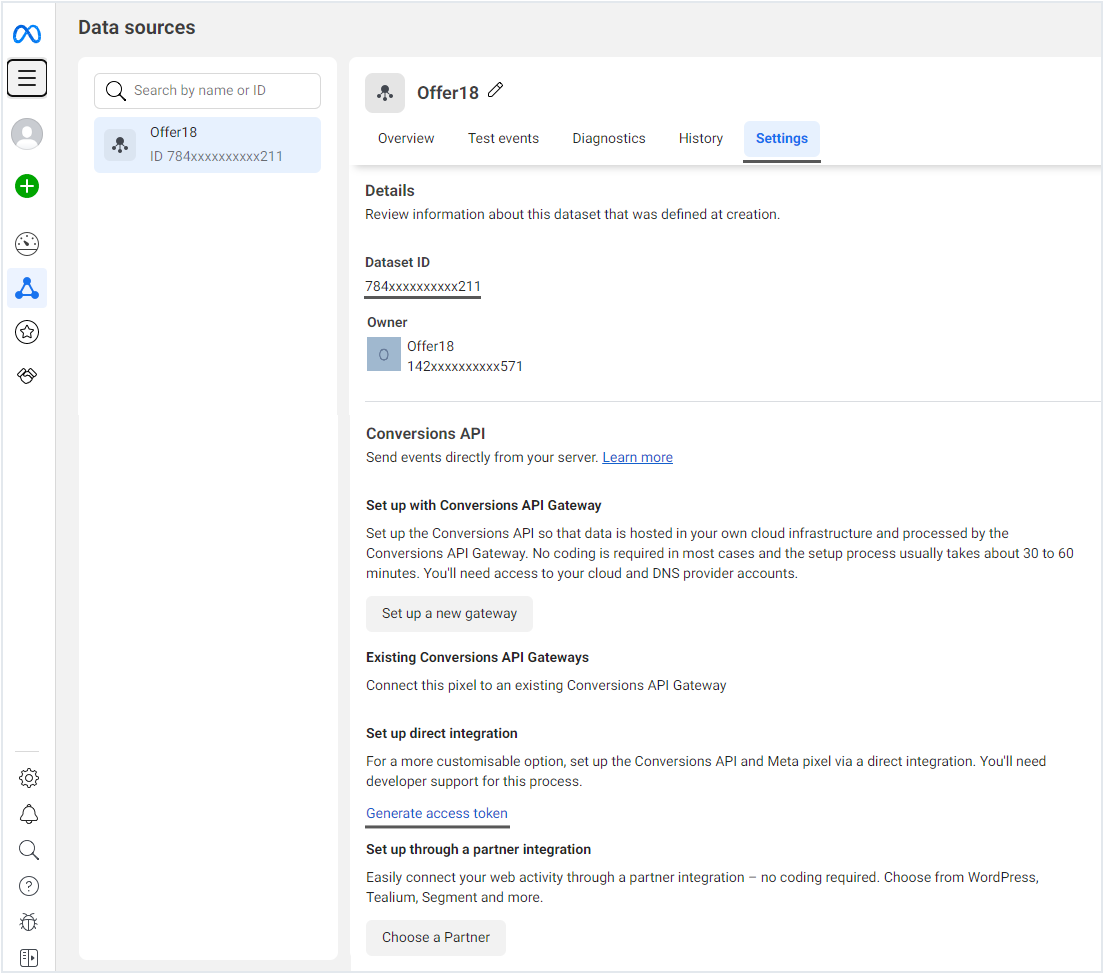Screen dimensions: 1105x975
Task: Open settings gear in sidebar
Action: coord(29,778)
